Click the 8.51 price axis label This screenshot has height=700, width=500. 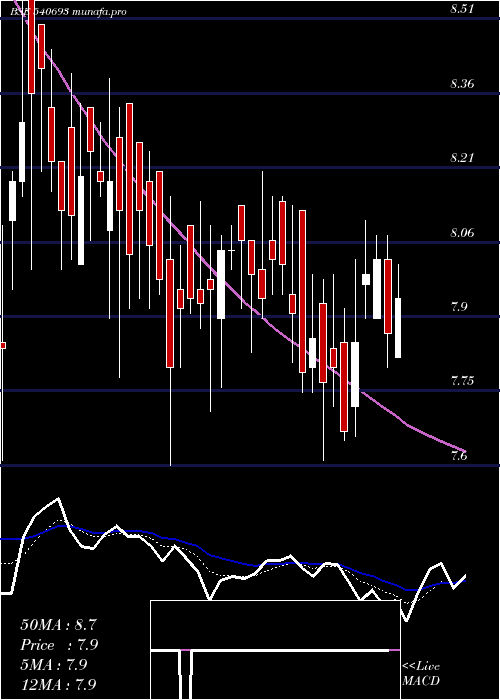click(x=462, y=9)
